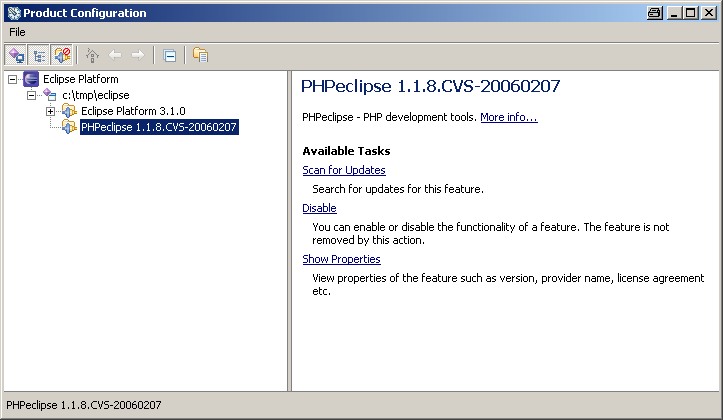Screen dimensions: 723x420
Task: Open the Show Properties link
Action: coord(341,259)
